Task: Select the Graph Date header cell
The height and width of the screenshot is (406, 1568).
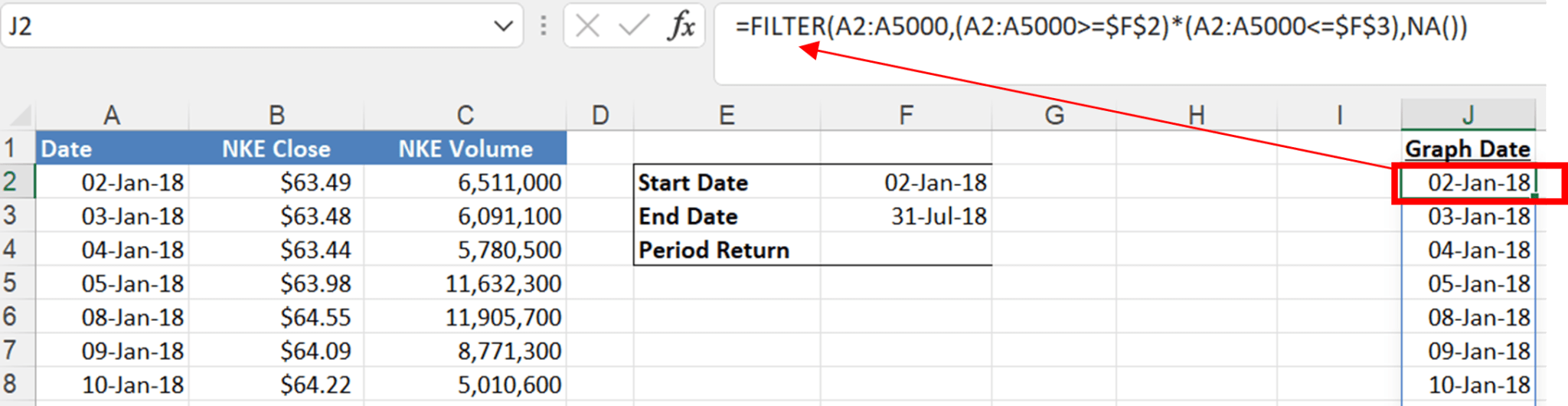Action: point(1468,149)
